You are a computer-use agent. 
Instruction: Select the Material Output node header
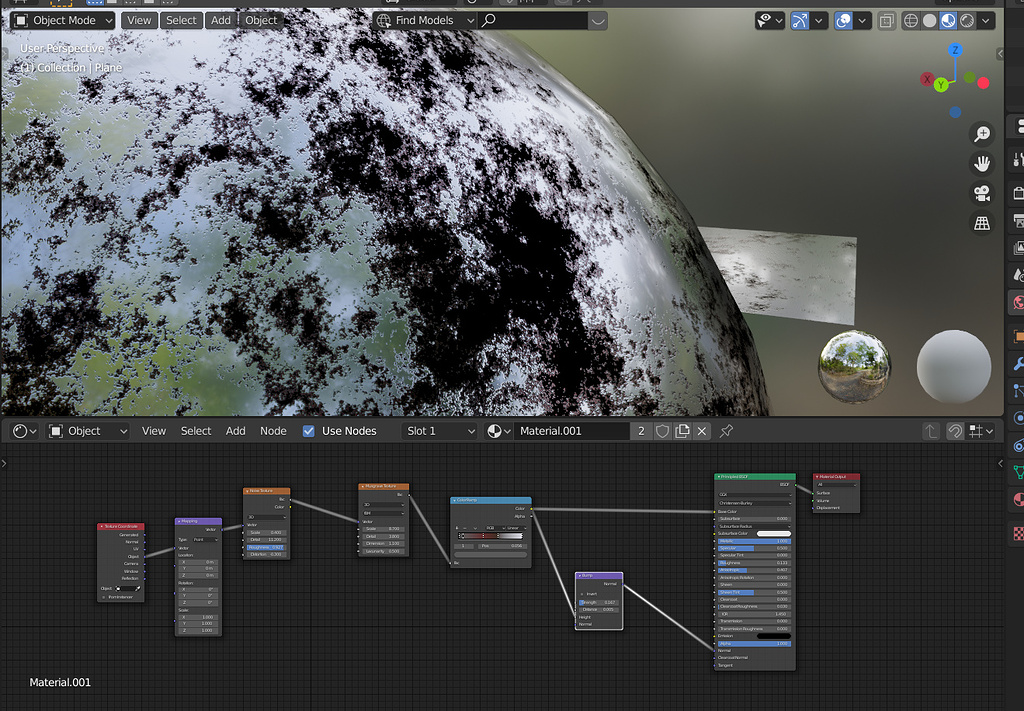click(x=836, y=477)
